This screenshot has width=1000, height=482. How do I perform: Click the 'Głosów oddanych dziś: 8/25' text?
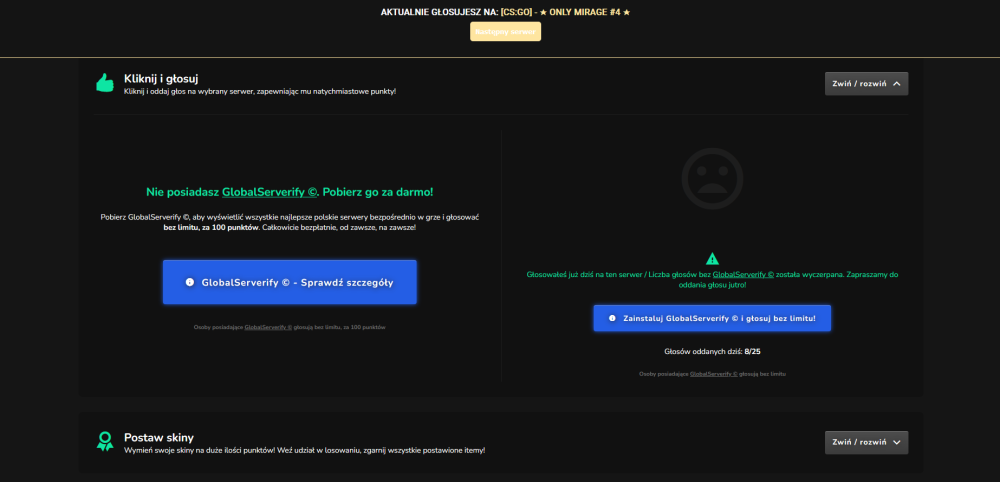click(x=712, y=351)
